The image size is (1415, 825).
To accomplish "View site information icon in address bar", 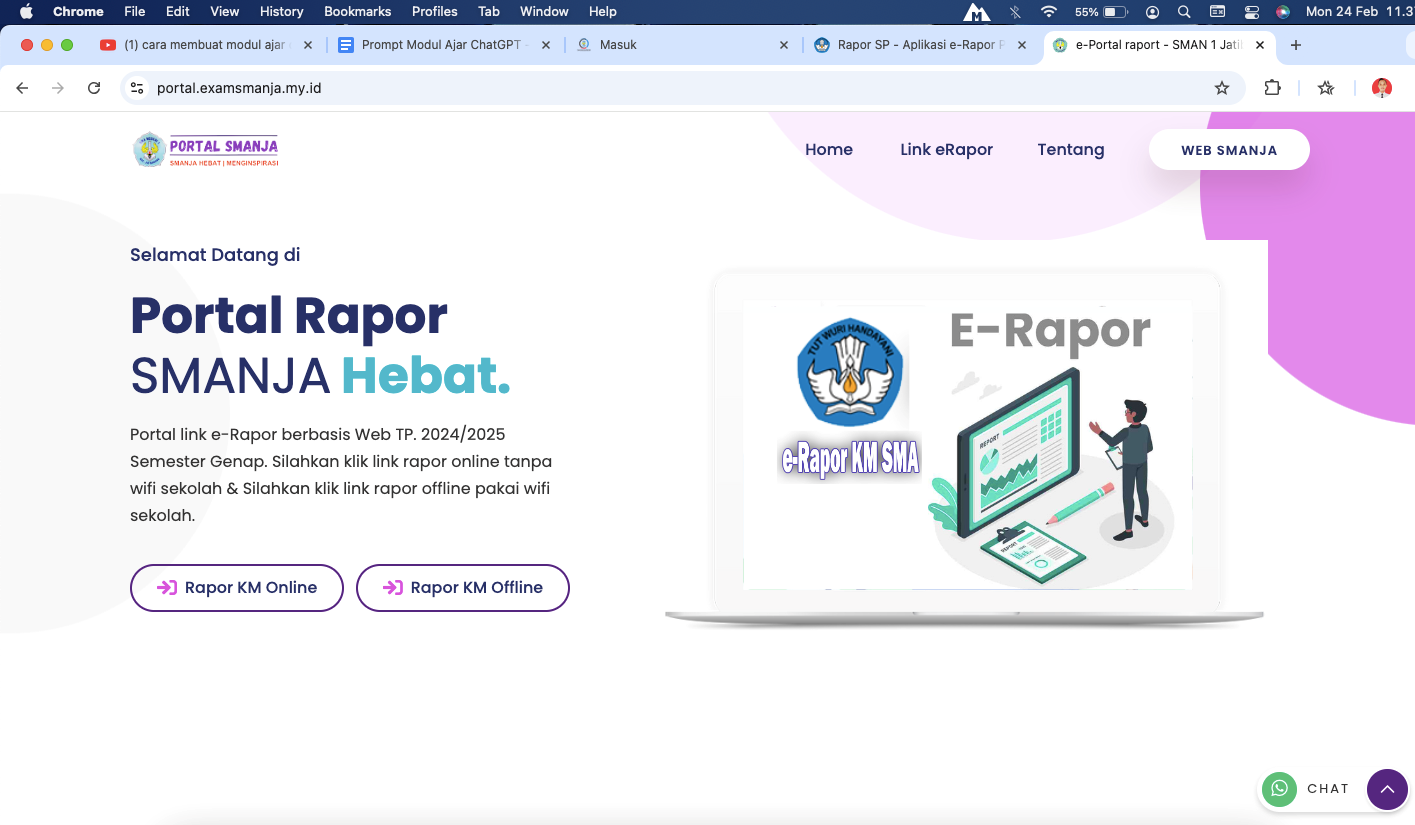I will (138, 88).
